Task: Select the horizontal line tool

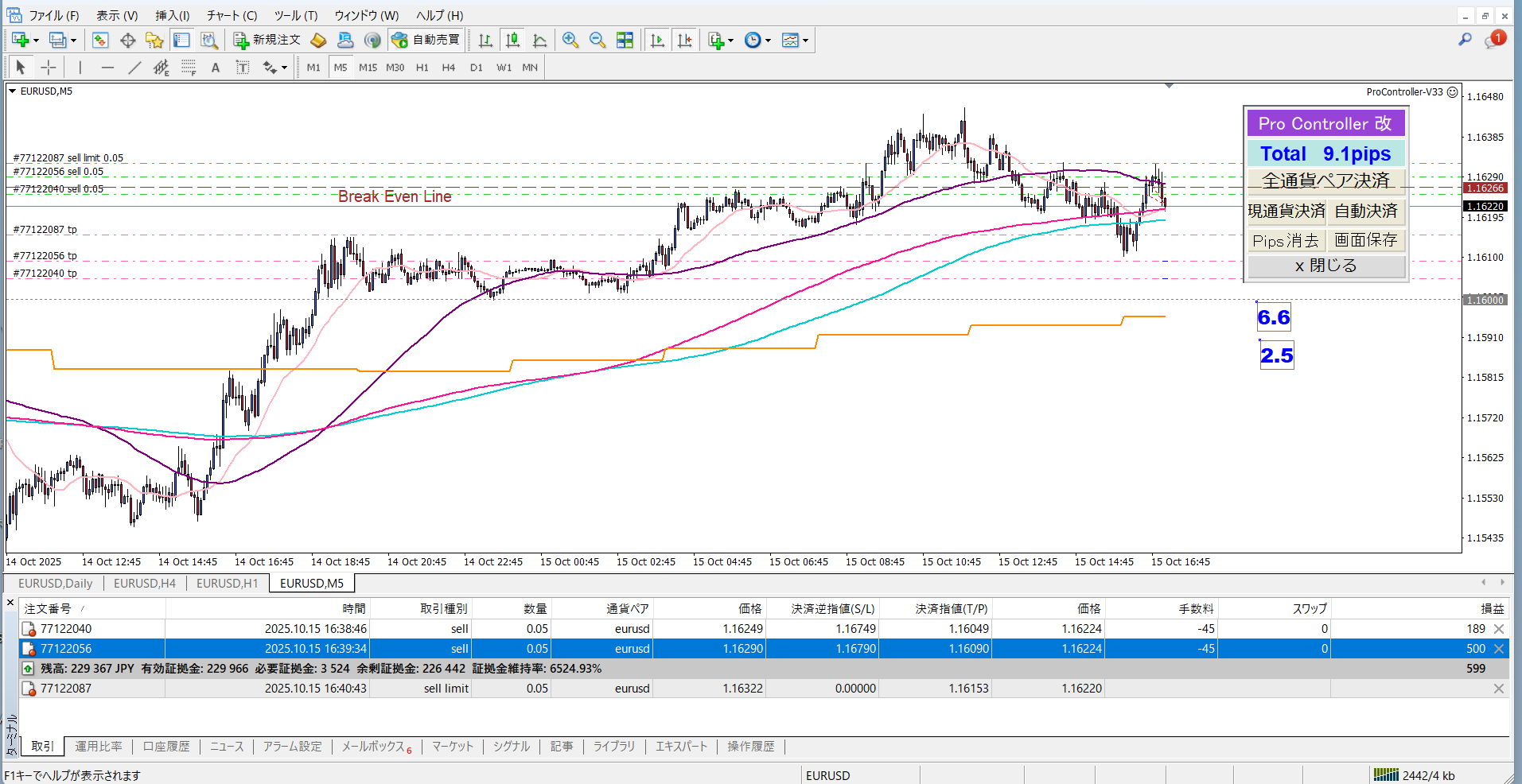Action: 107,68
